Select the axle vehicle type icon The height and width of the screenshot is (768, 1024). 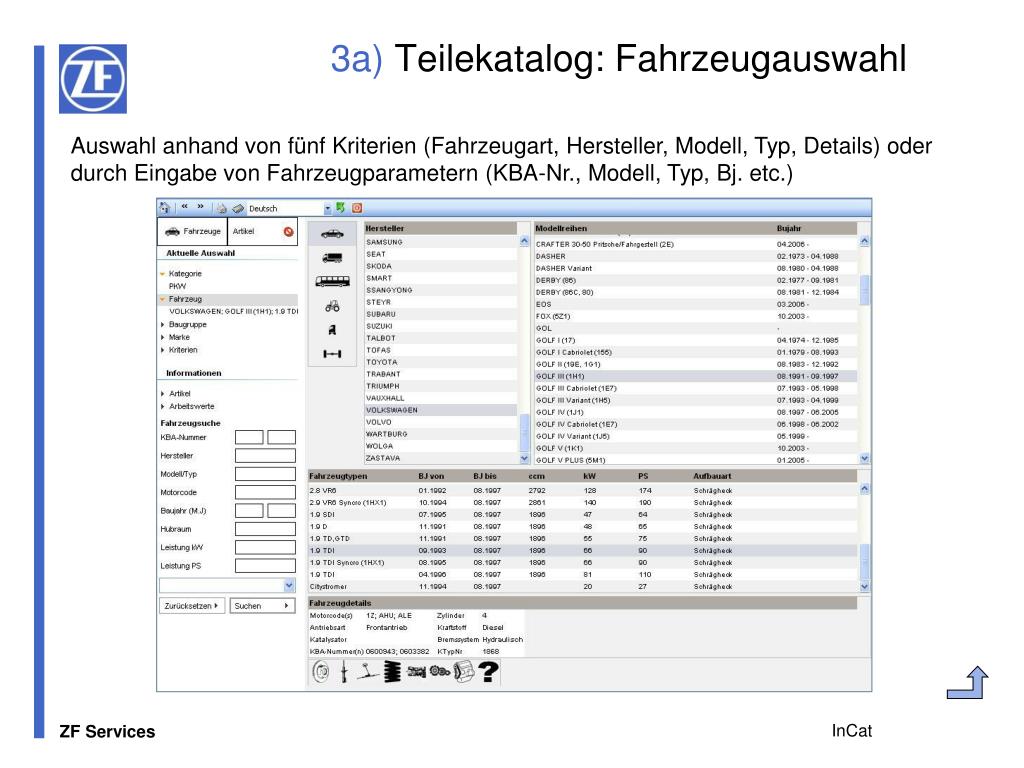coord(332,354)
